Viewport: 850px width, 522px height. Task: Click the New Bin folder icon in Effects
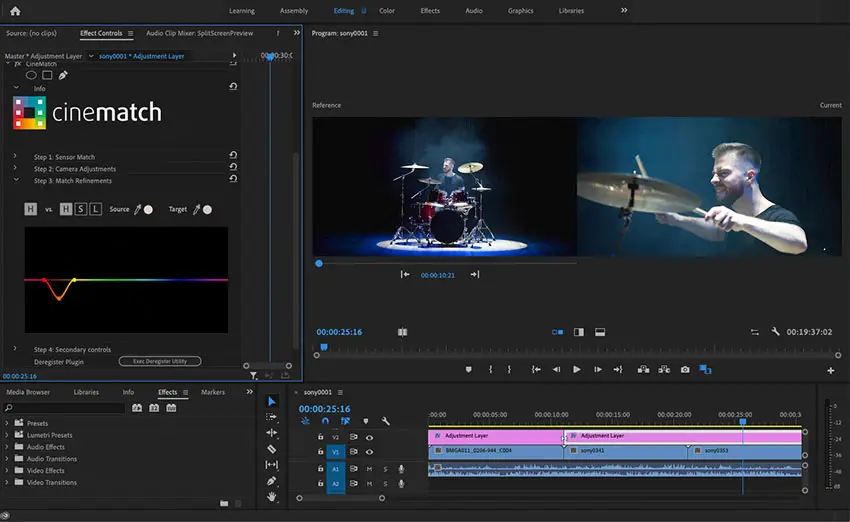pos(224,504)
